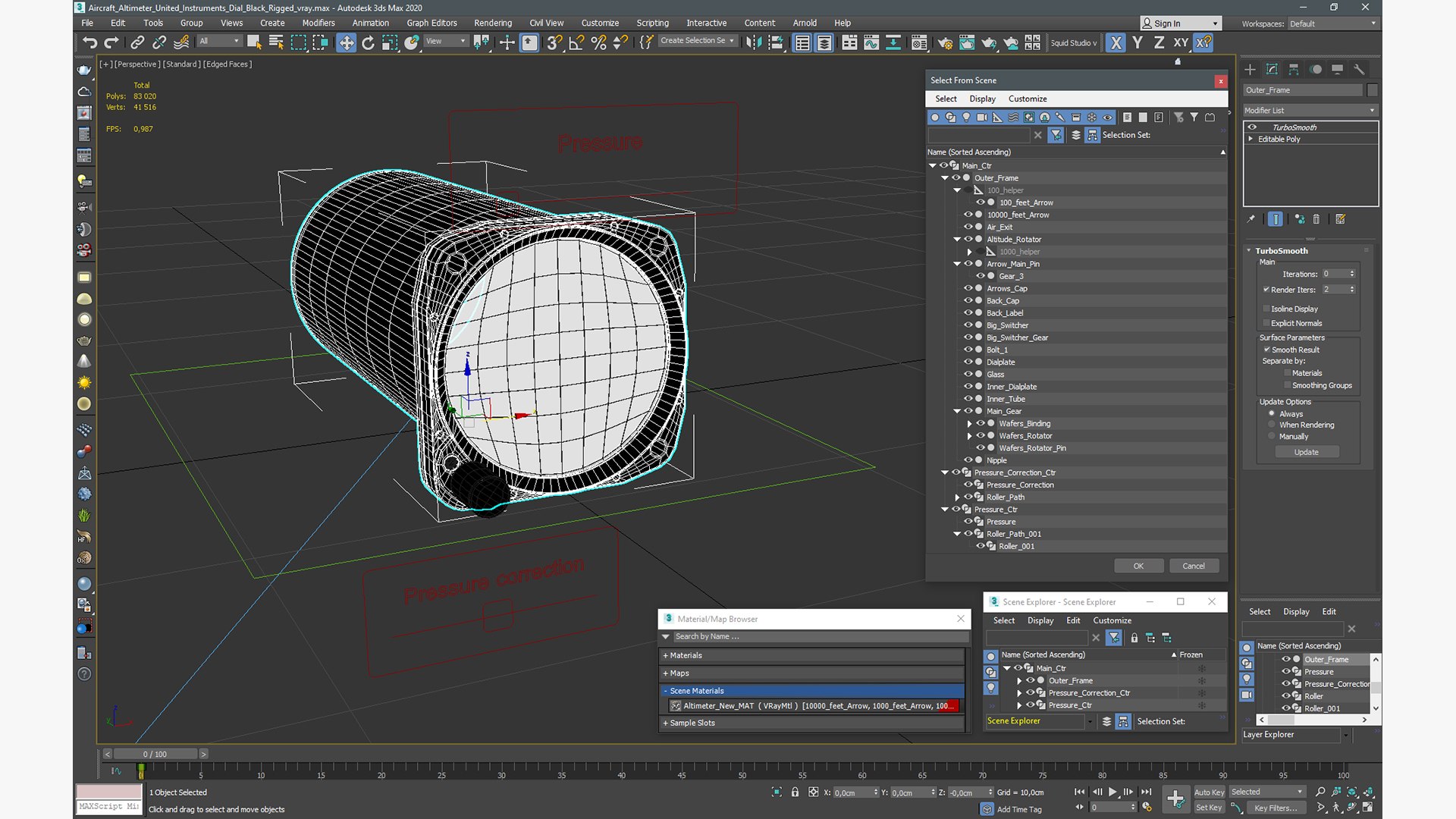Click the Undo arrow in main toolbar
Viewport: 1456px width, 819px height.
click(x=90, y=42)
